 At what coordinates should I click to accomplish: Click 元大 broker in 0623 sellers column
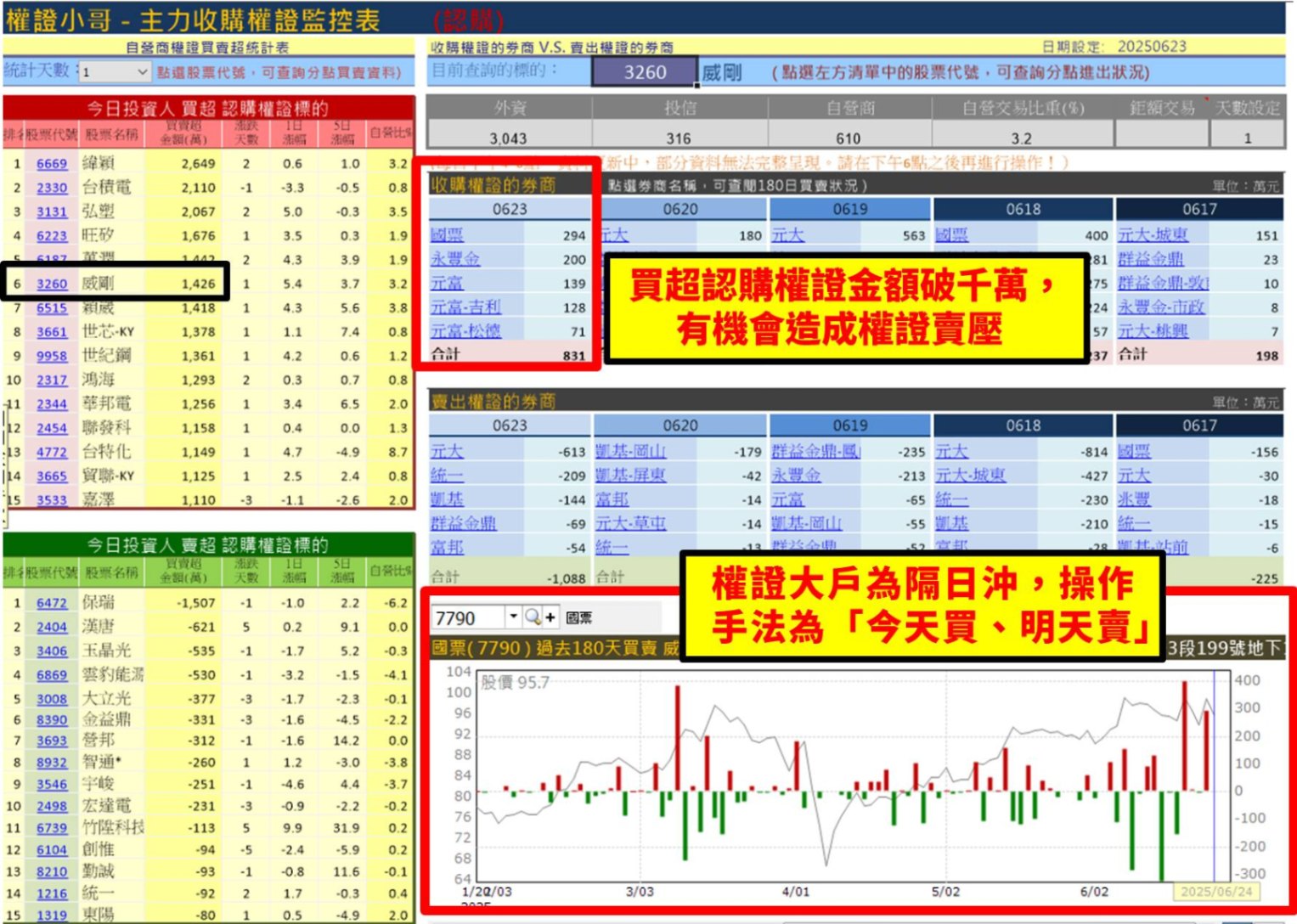click(447, 452)
